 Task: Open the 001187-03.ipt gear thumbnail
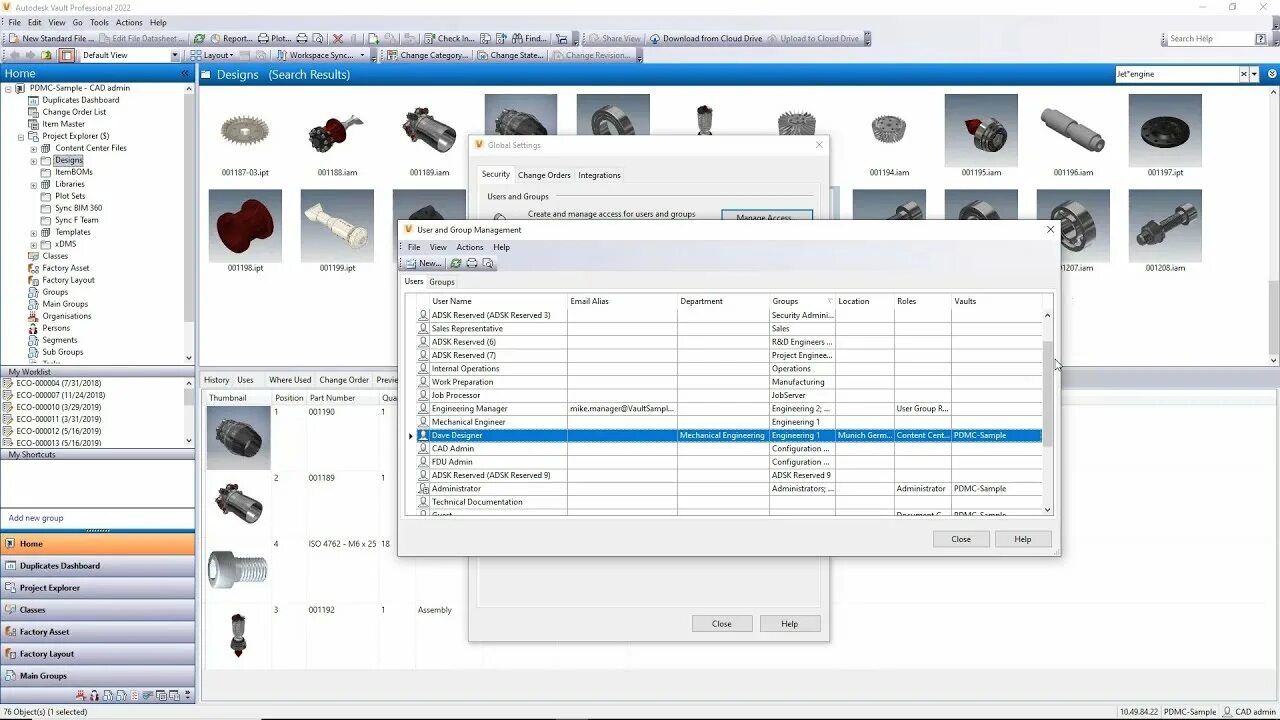coord(245,131)
